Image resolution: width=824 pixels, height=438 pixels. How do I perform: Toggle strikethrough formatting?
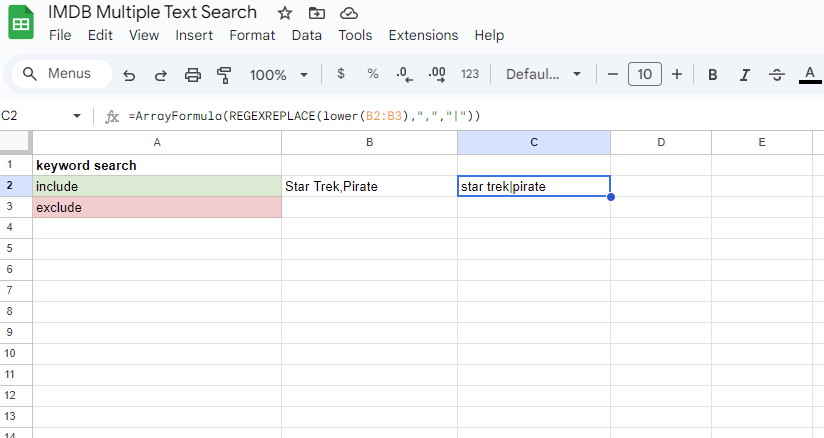coord(777,75)
